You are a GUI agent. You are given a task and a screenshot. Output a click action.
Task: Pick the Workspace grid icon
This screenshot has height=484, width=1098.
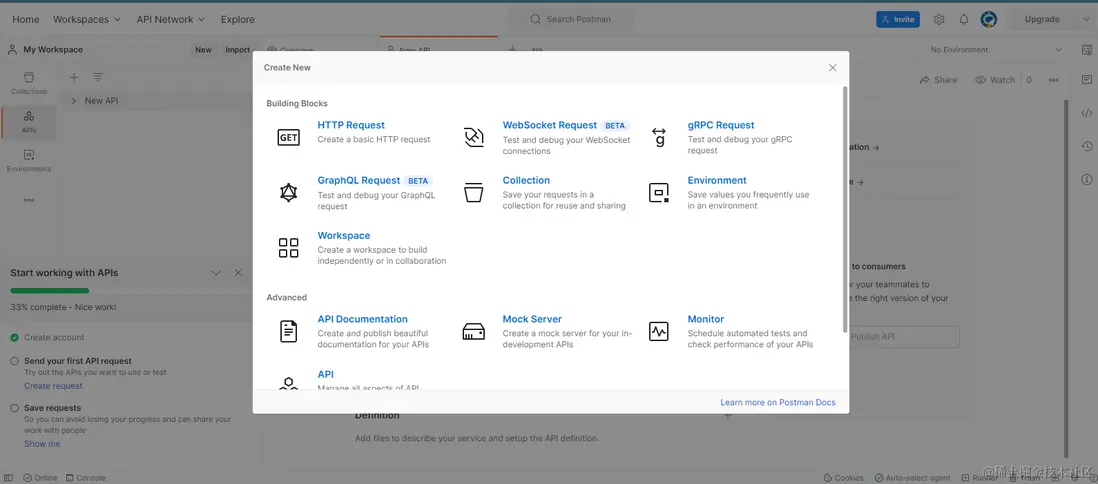(288, 248)
